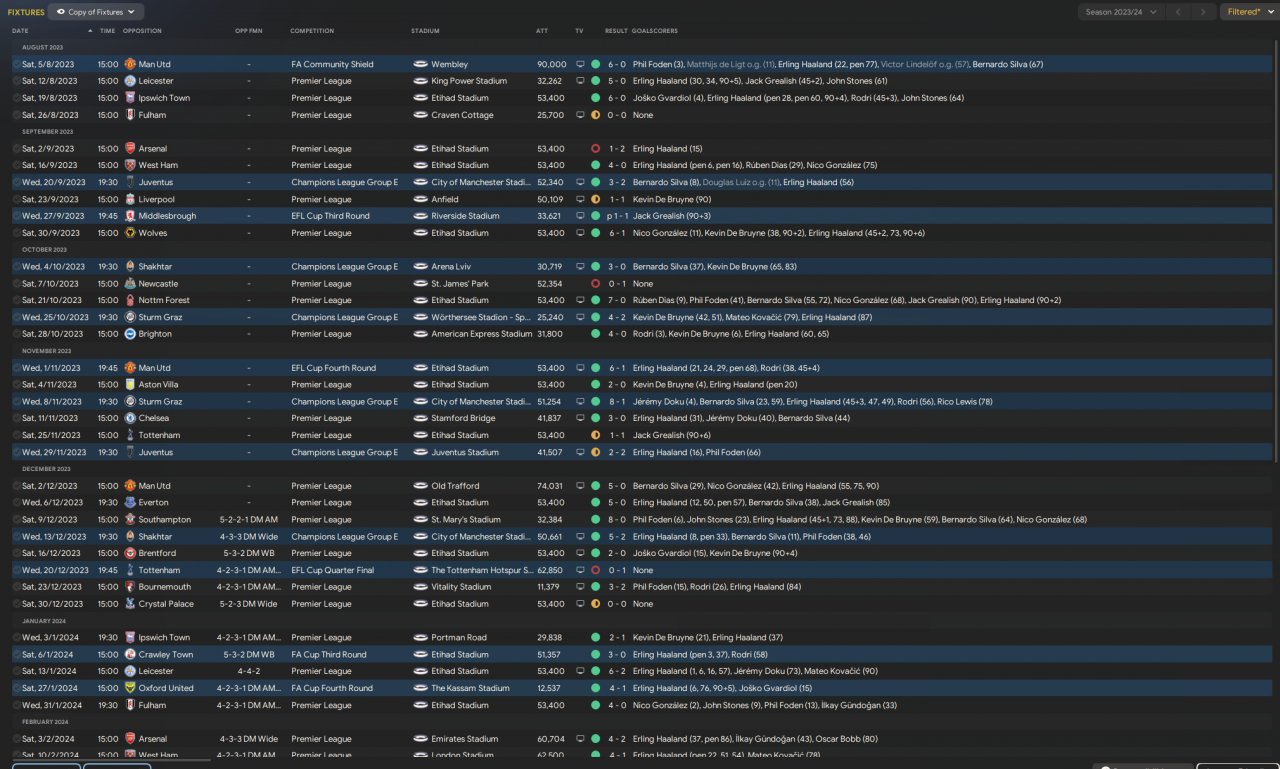Click the Ipswich Town badge on 19/8/2023 row
The height and width of the screenshot is (769, 1280).
click(x=129, y=98)
